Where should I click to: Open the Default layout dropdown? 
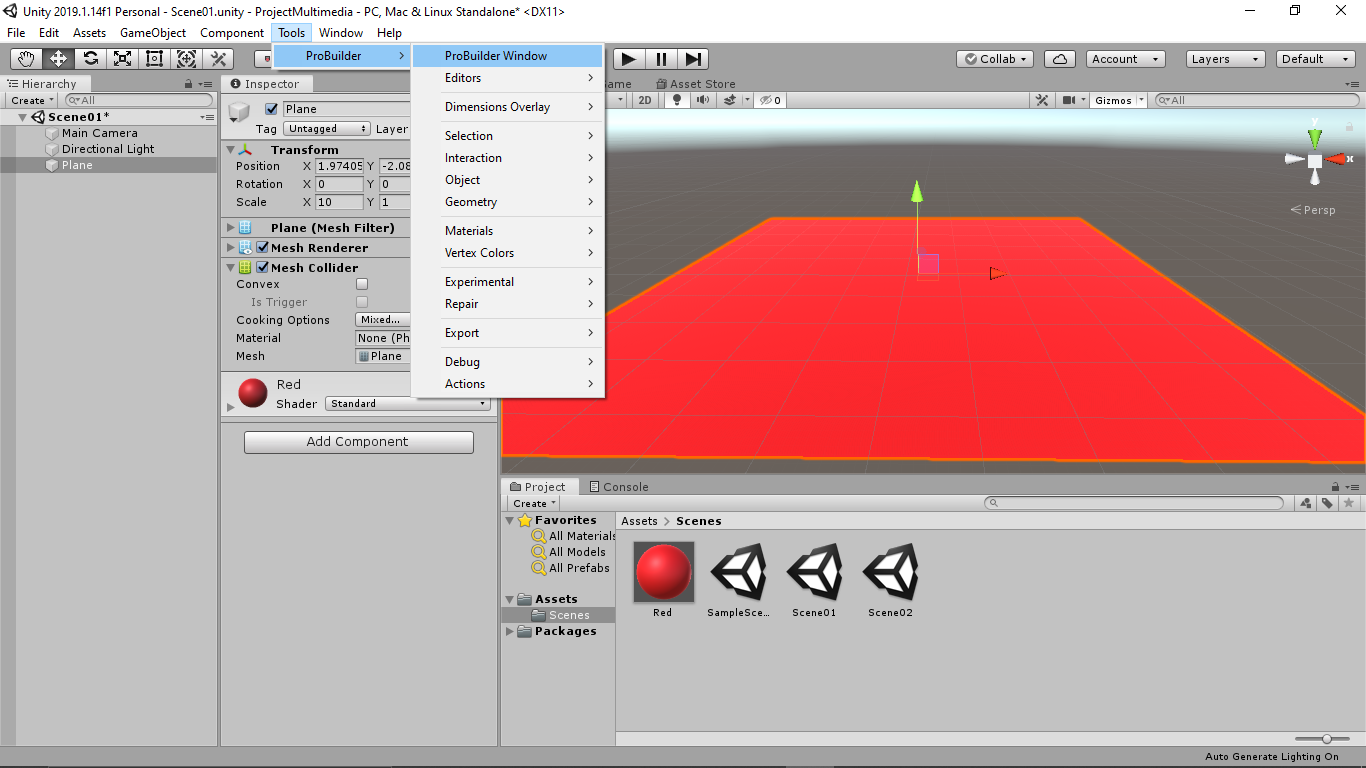coord(1316,59)
